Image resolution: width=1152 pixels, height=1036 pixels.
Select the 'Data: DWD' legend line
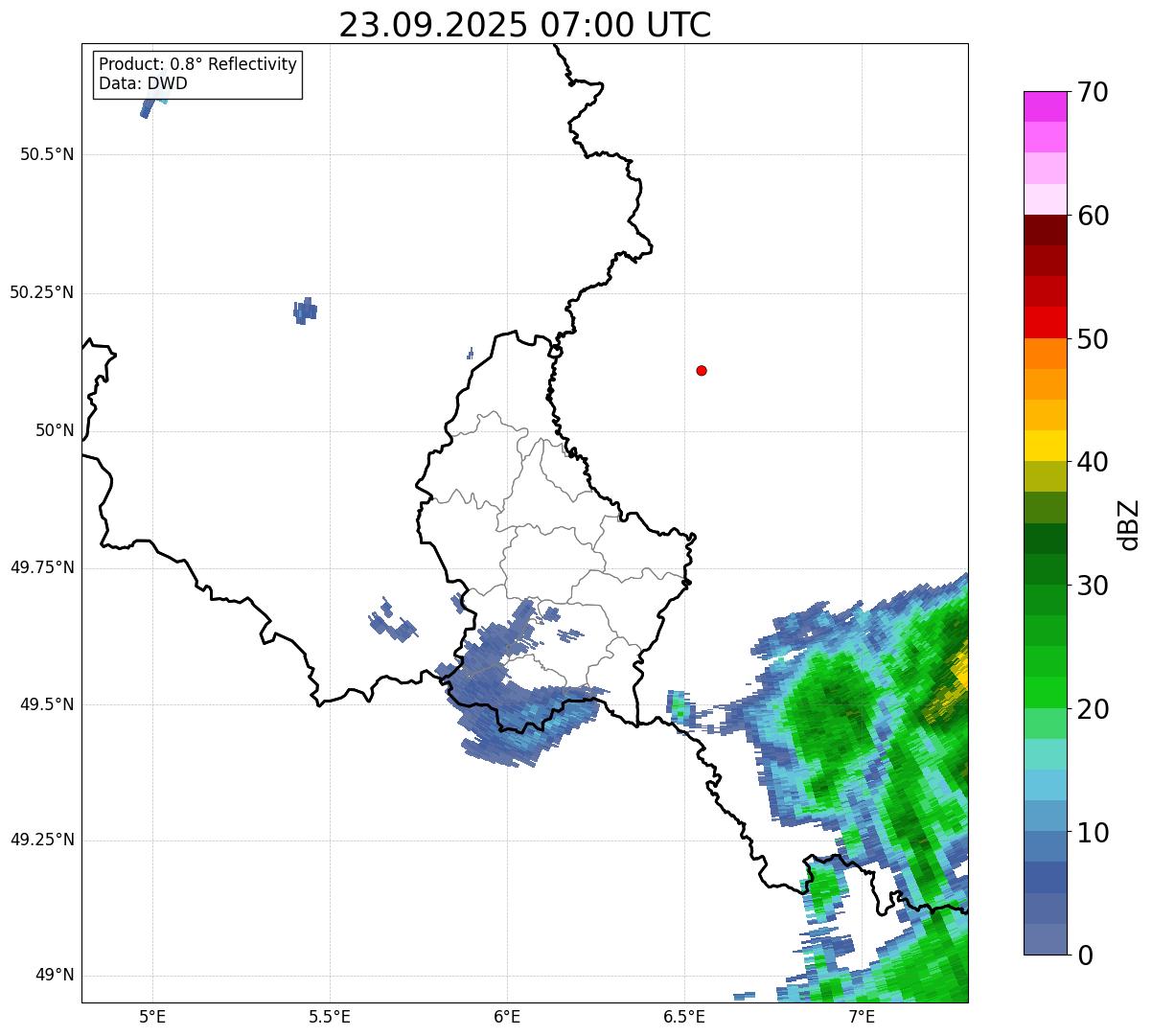(144, 83)
